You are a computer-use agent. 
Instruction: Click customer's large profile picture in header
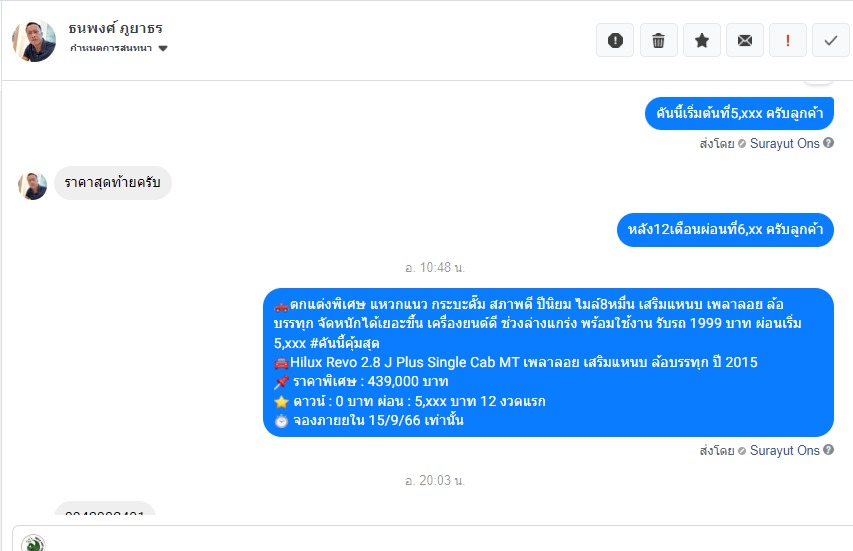point(34,41)
